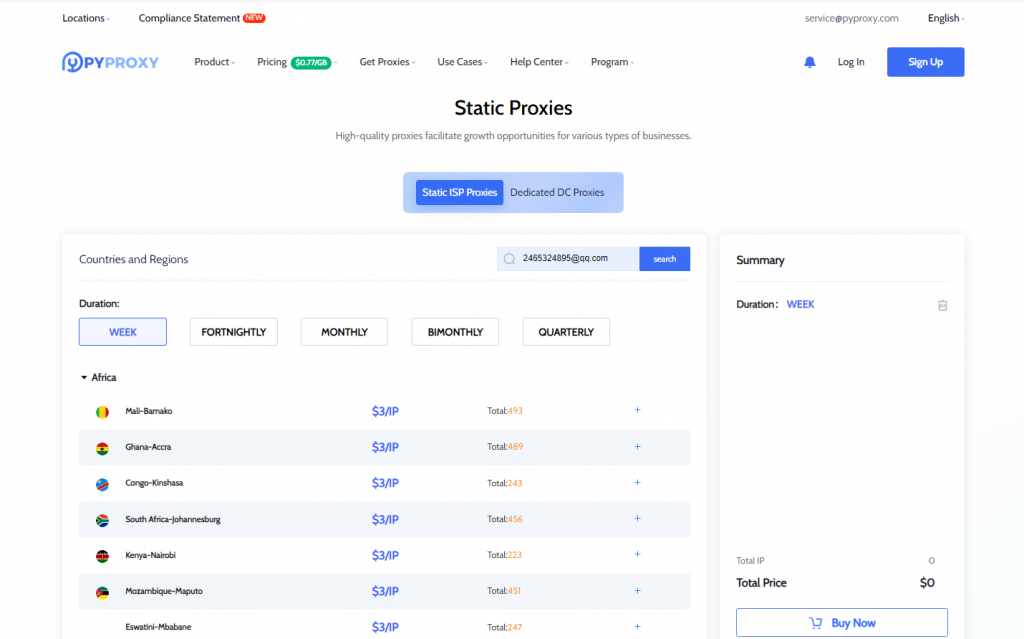Open the English language dropdown
The width and height of the screenshot is (1024, 639).
tap(944, 17)
